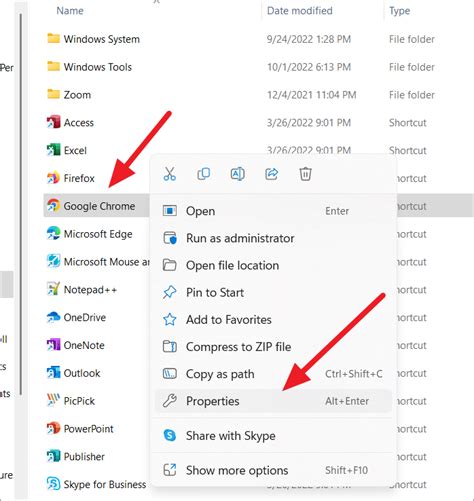This screenshot has width=474, height=501.
Task: Click the Publisher shortcut icon
Action: [53, 456]
